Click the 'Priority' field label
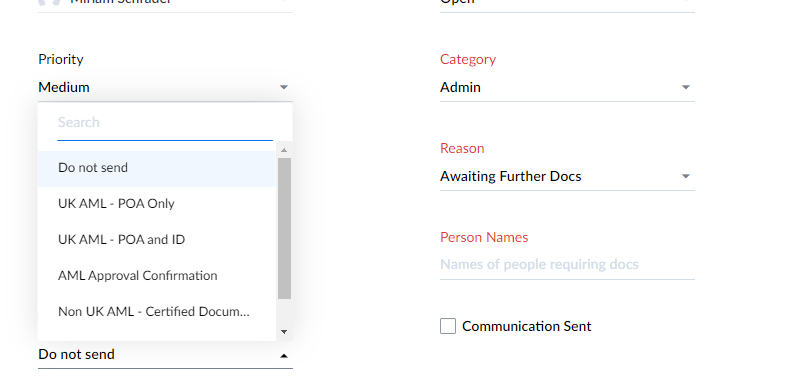Viewport: 804px width, 391px height. click(x=61, y=59)
